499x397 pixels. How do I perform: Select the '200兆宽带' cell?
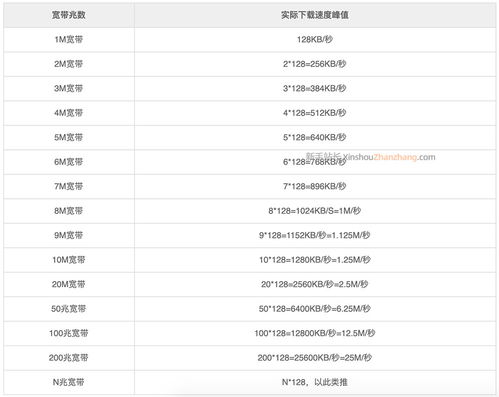click(x=69, y=358)
